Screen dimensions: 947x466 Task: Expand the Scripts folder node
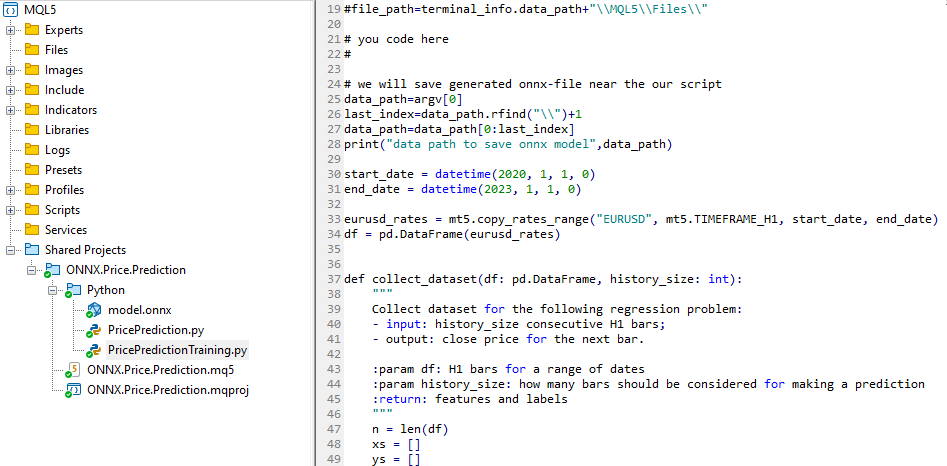click(11, 210)
